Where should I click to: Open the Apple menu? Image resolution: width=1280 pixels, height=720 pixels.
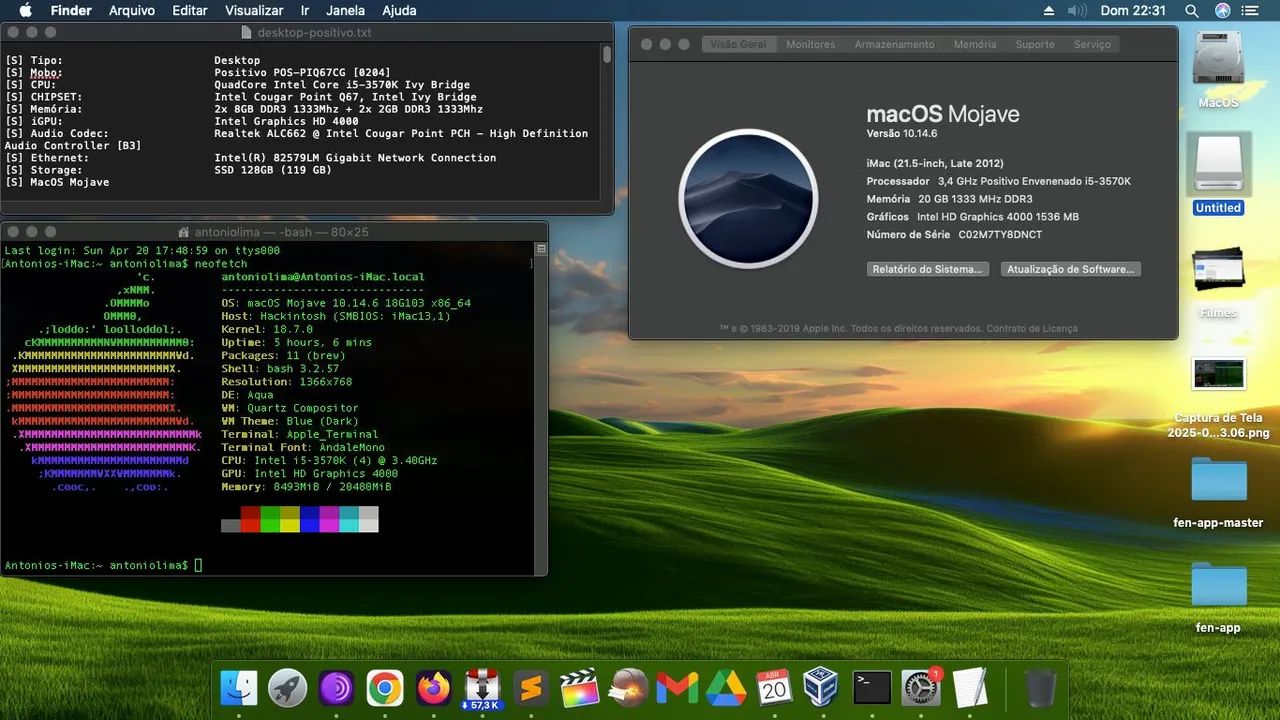25,11
